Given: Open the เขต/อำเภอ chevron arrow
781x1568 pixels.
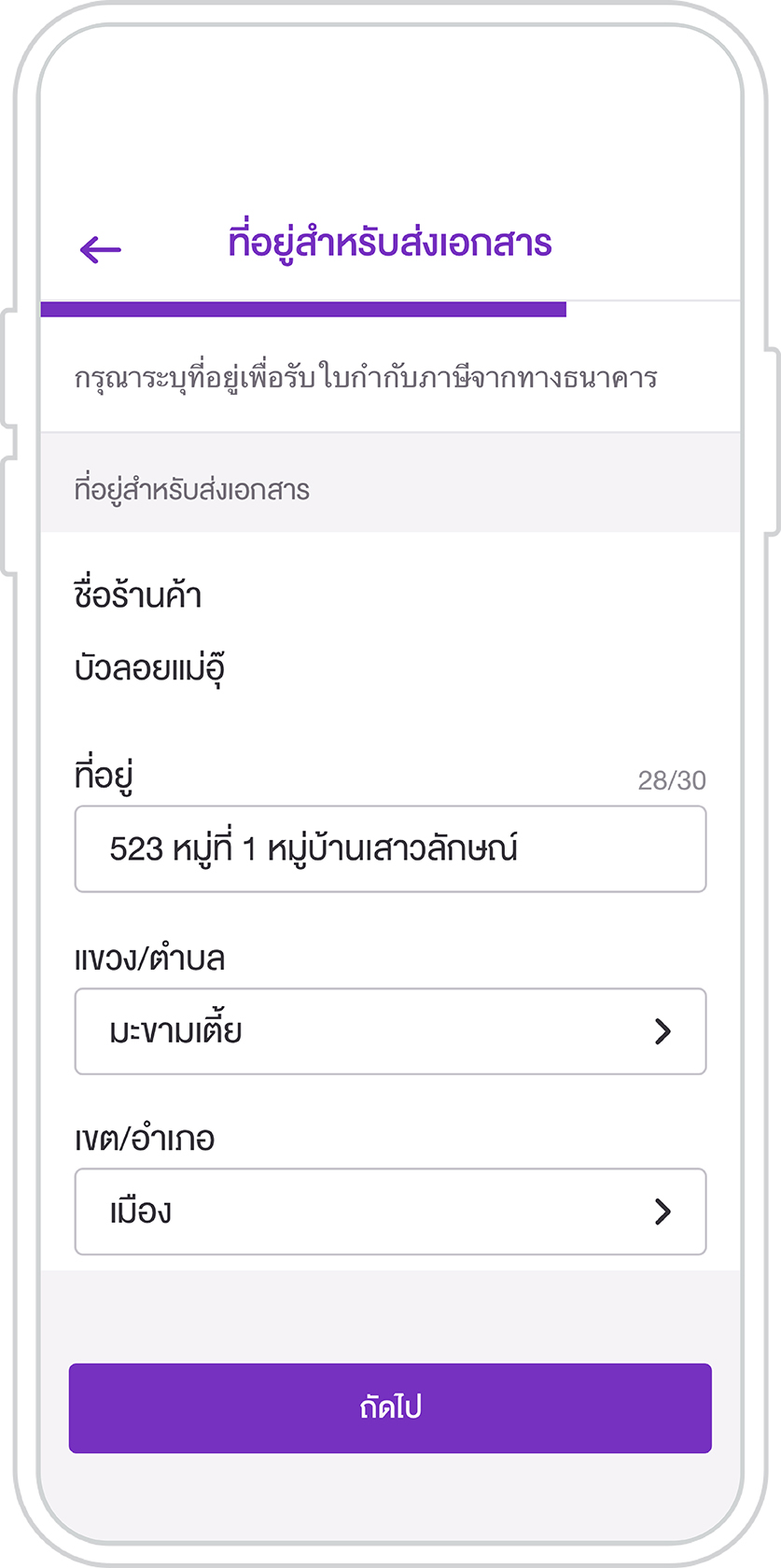Looking at the screenshot, I should (x=662, y=1211).
